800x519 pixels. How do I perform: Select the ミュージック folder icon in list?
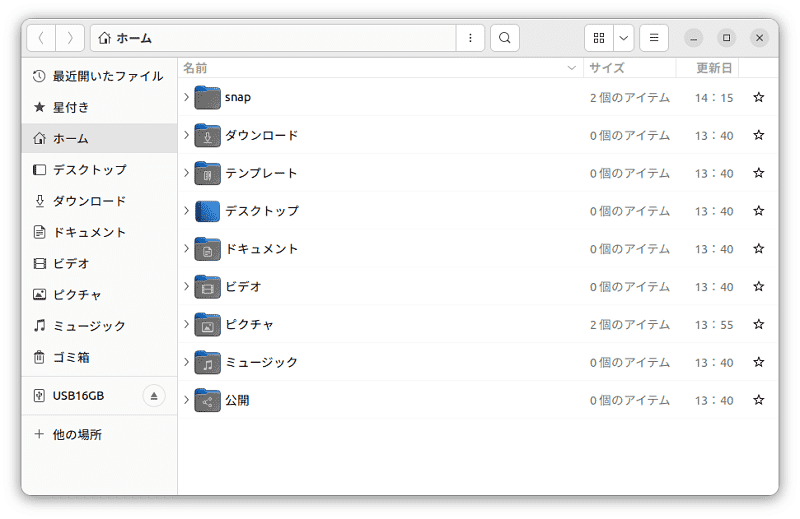(208, 361)
